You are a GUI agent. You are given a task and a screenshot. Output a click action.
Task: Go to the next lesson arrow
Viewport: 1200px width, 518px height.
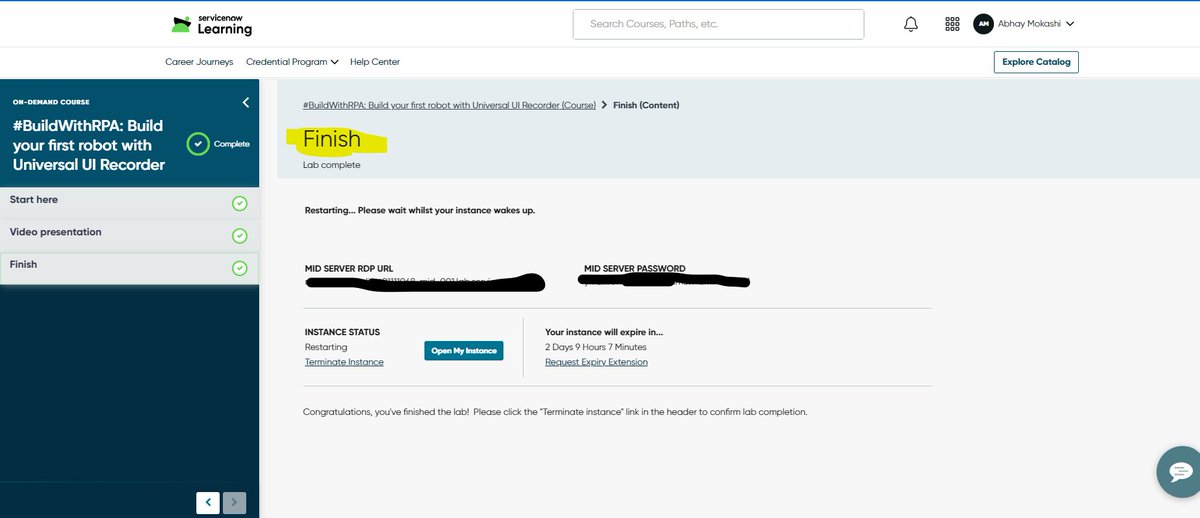pos(234,503)
